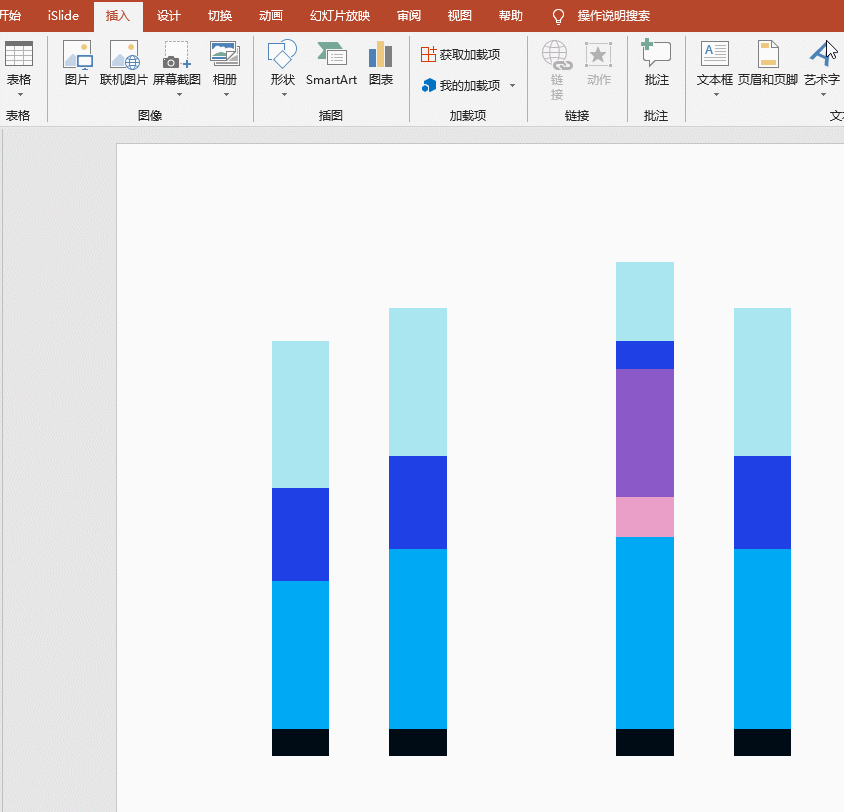This screenshot has width=844, height=812.
Task: Select the pink segment in the third bar
Action: [x=644, y=517]
